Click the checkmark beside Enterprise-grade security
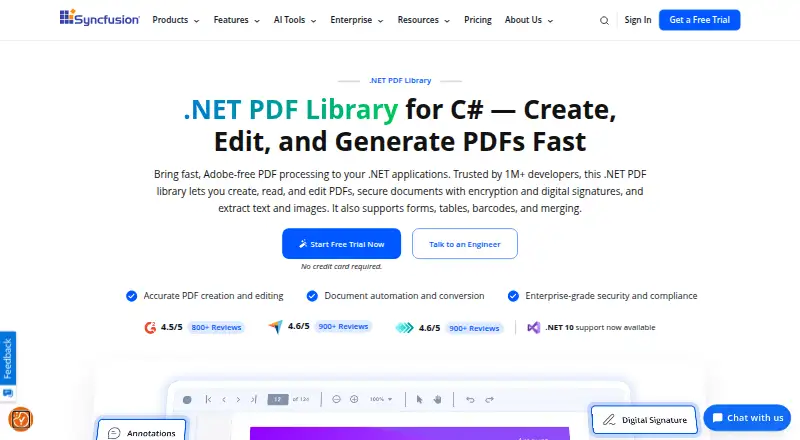 pos(513,296)
